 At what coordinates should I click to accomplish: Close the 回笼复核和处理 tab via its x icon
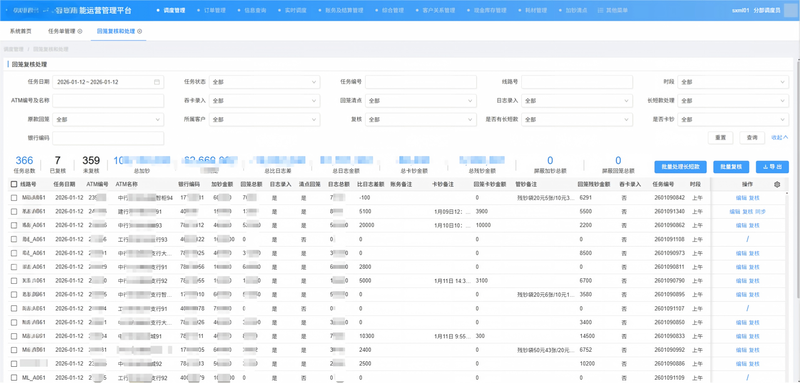[x=140, y=31]
